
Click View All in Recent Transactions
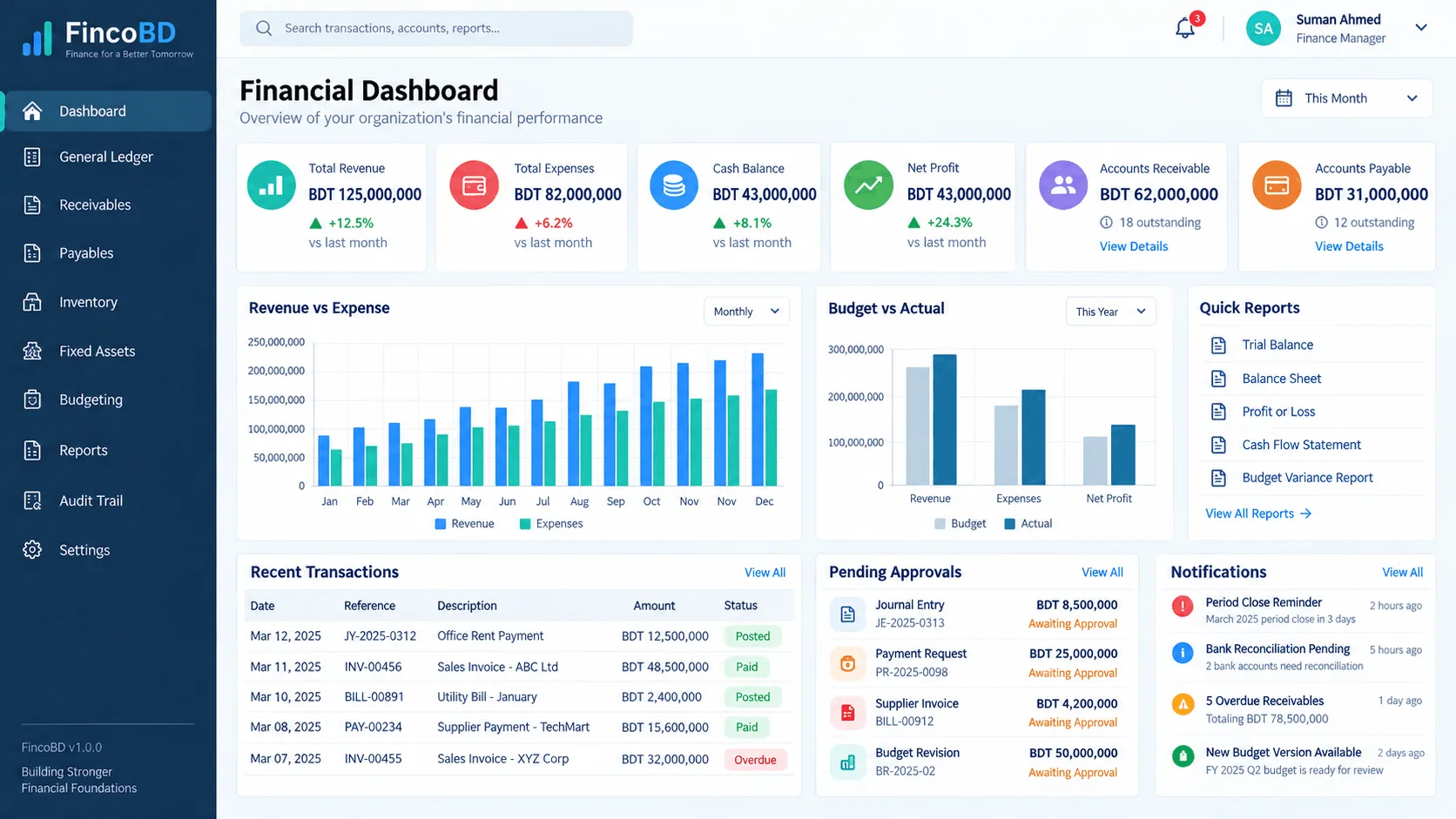pyautogui.click(x=765, y=573)
